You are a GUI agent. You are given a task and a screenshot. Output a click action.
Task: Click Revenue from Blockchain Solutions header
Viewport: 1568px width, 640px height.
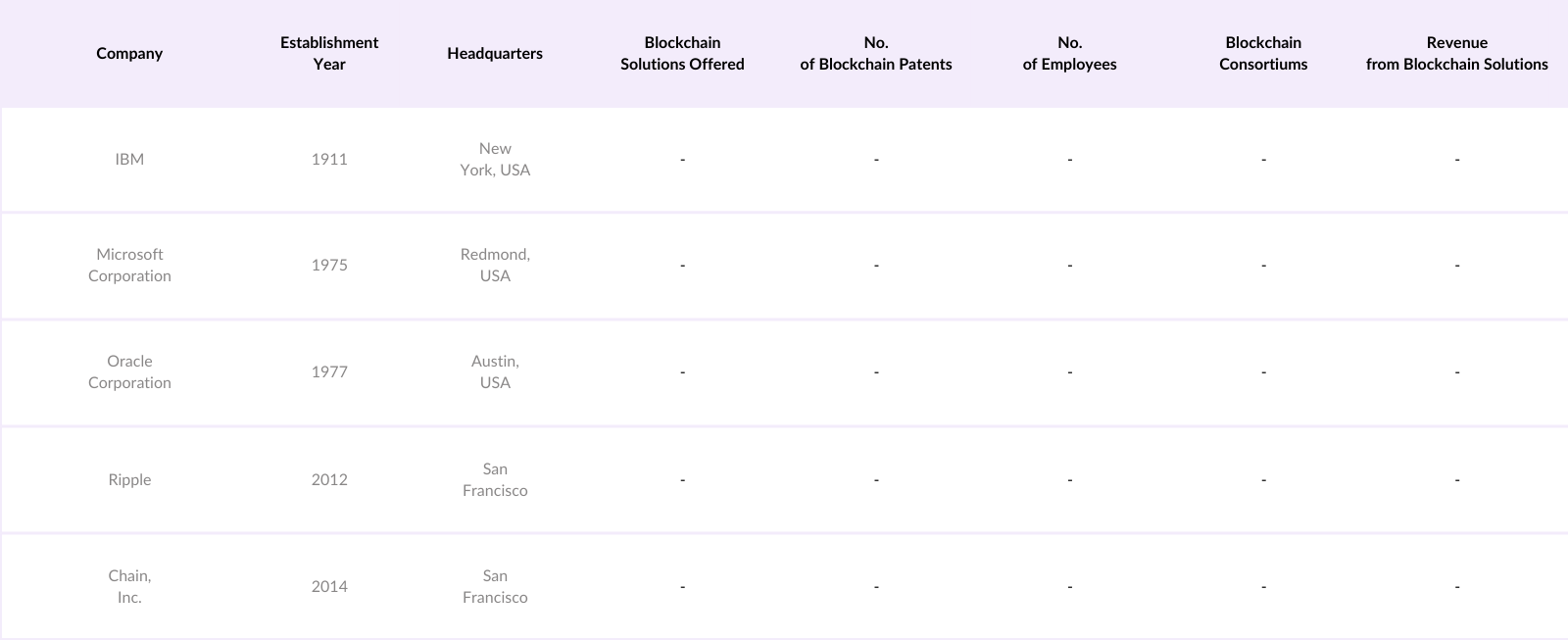1456,54
